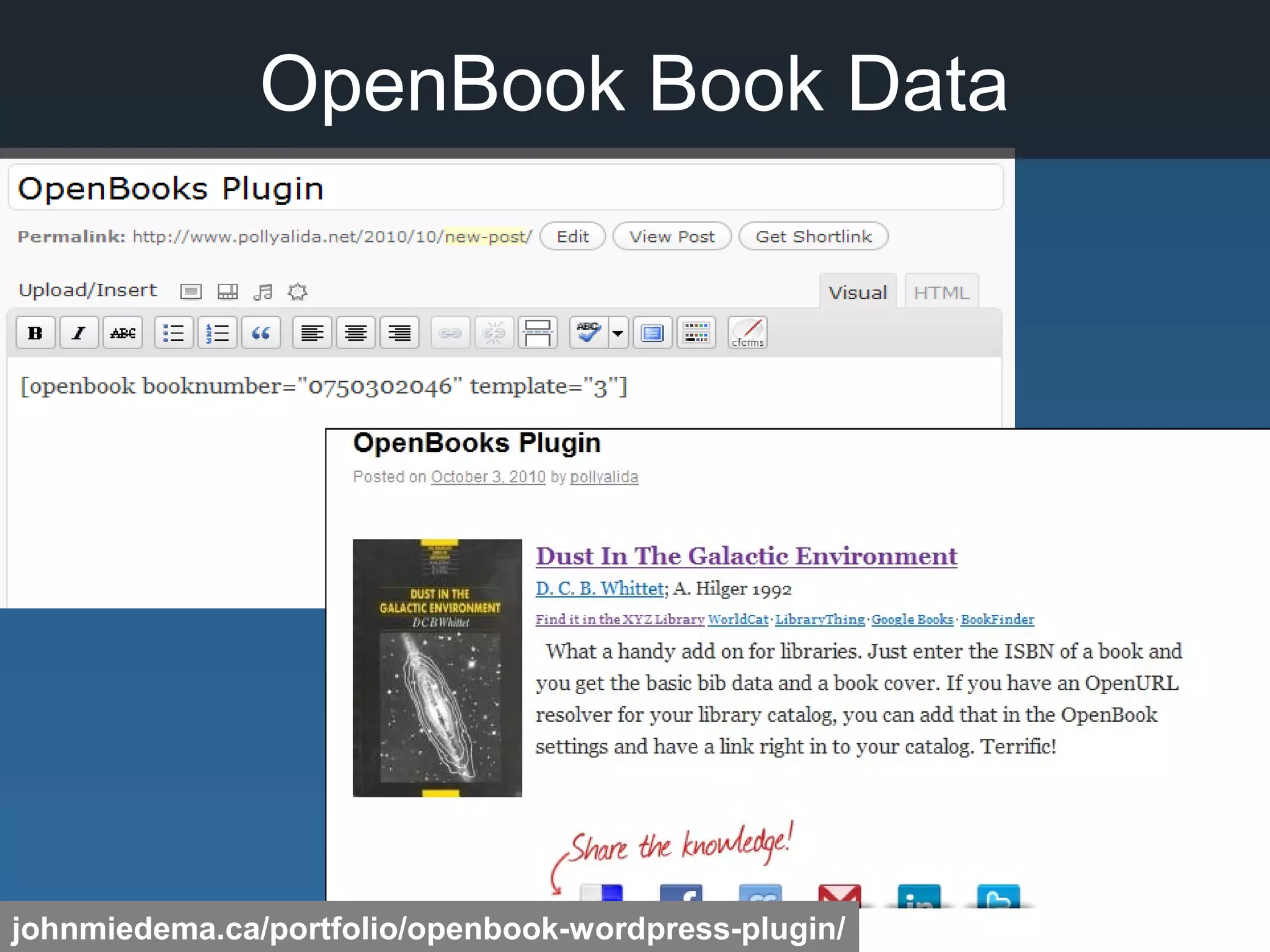Run the spellchecker ABC check icon
The width and height of the screenshot is (1270, 952).
click(x=588, y=333)
